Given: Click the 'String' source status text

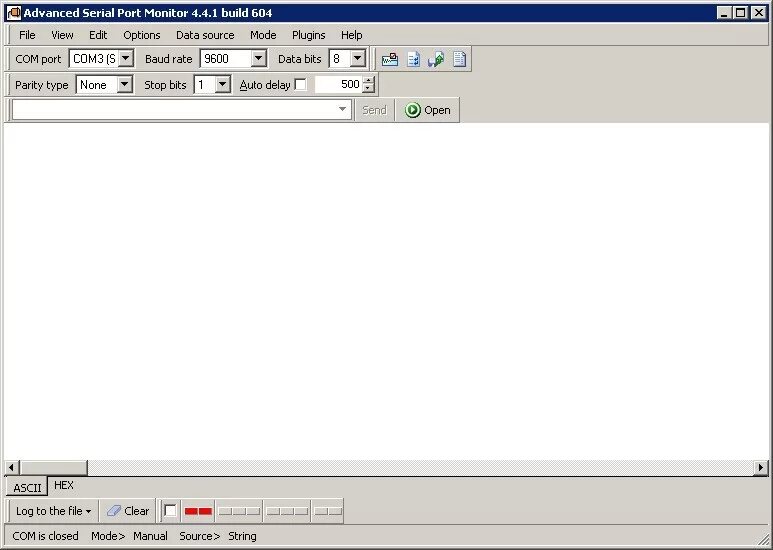Looking at the screenshot, I should click(x=242, y=536).
